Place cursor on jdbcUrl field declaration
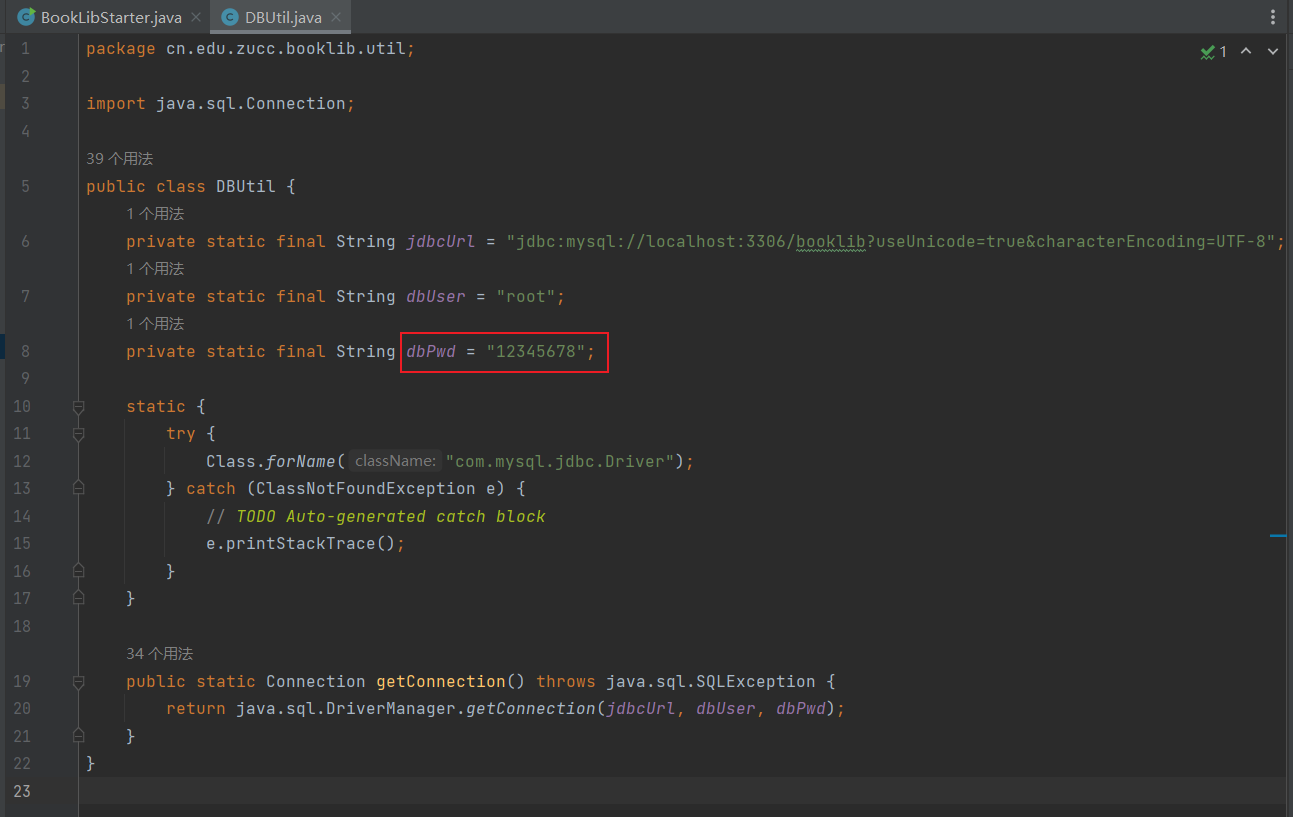Screen dimensions: 1293x817 click(x=440, y=241)
